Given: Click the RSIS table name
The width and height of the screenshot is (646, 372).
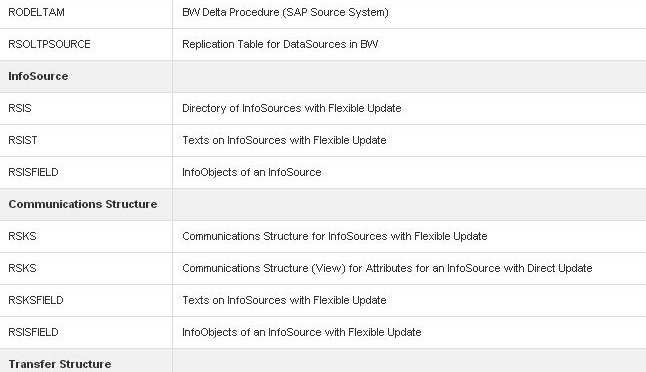Looking at the screenshot, I should 20,108.
